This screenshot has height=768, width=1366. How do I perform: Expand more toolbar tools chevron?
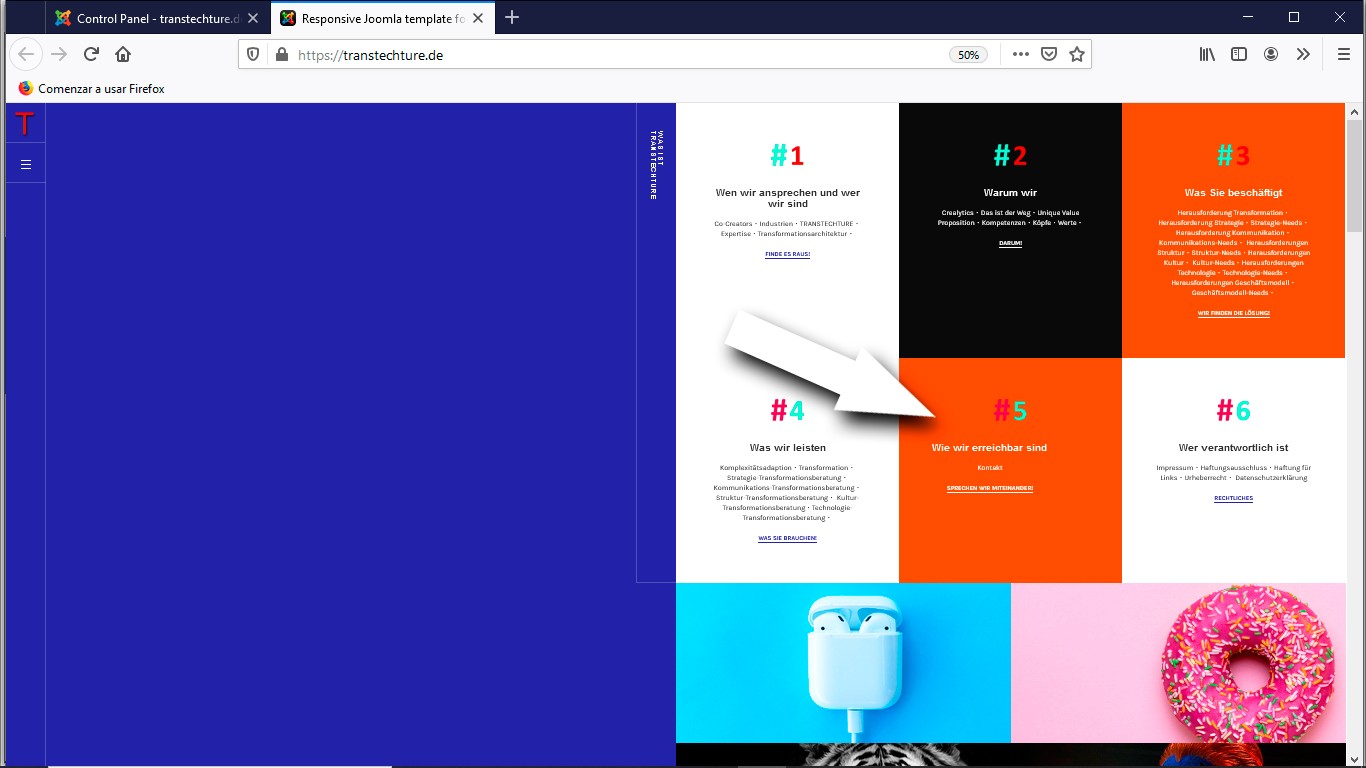tap(1303, 55)
